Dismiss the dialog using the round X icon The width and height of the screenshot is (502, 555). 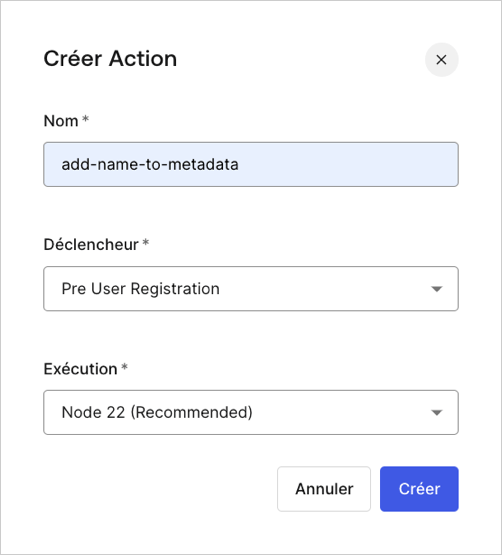tap(441, 60)
